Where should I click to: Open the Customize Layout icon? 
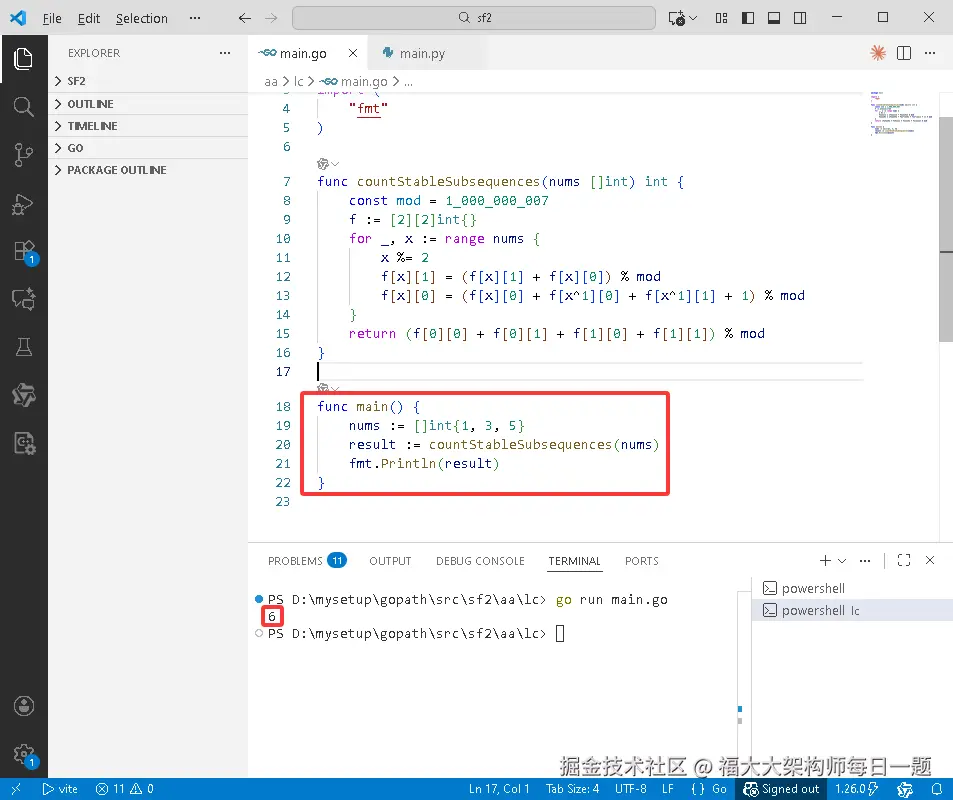pos(721,18)
